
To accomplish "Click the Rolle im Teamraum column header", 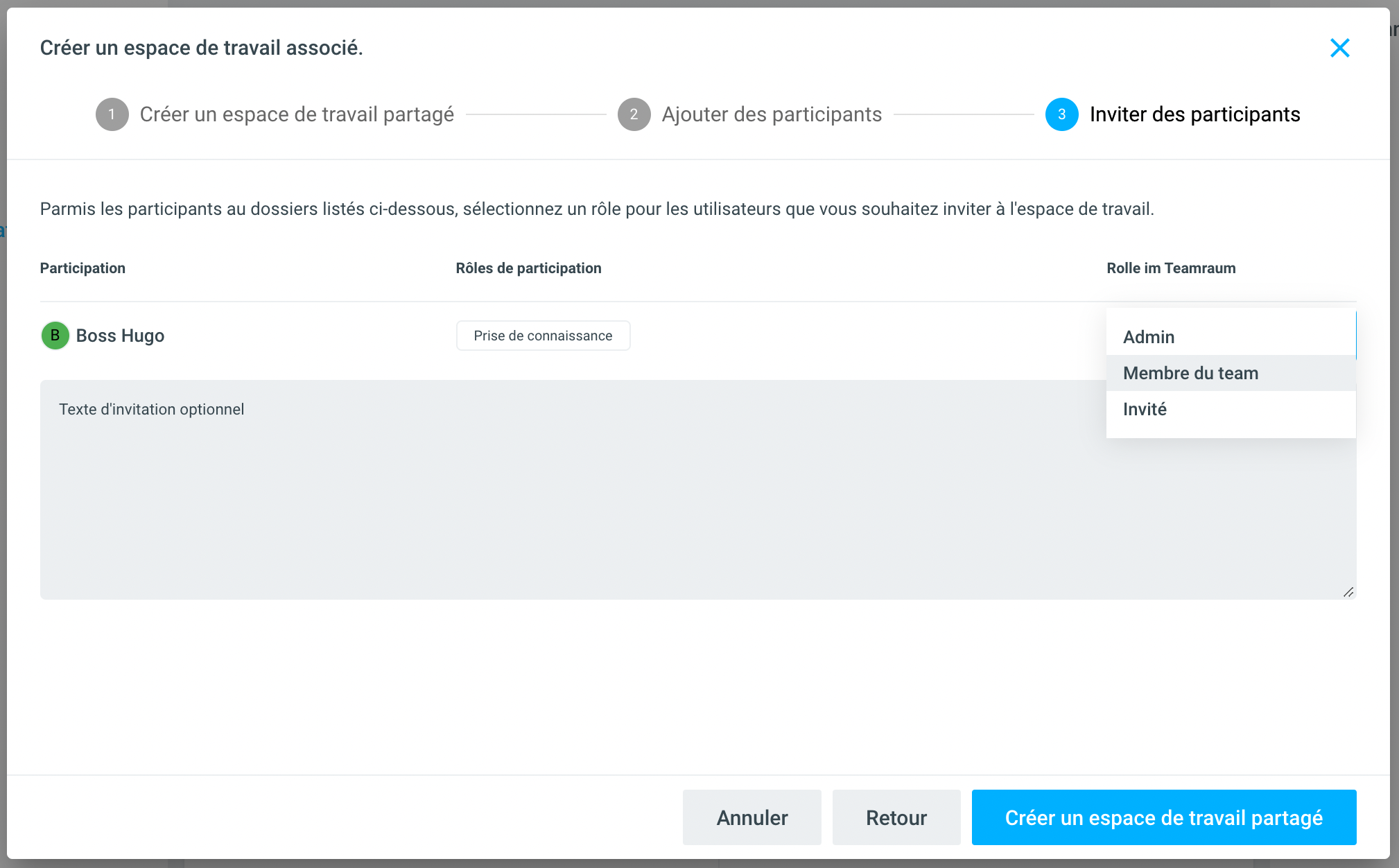I will tap(1171, 268).
